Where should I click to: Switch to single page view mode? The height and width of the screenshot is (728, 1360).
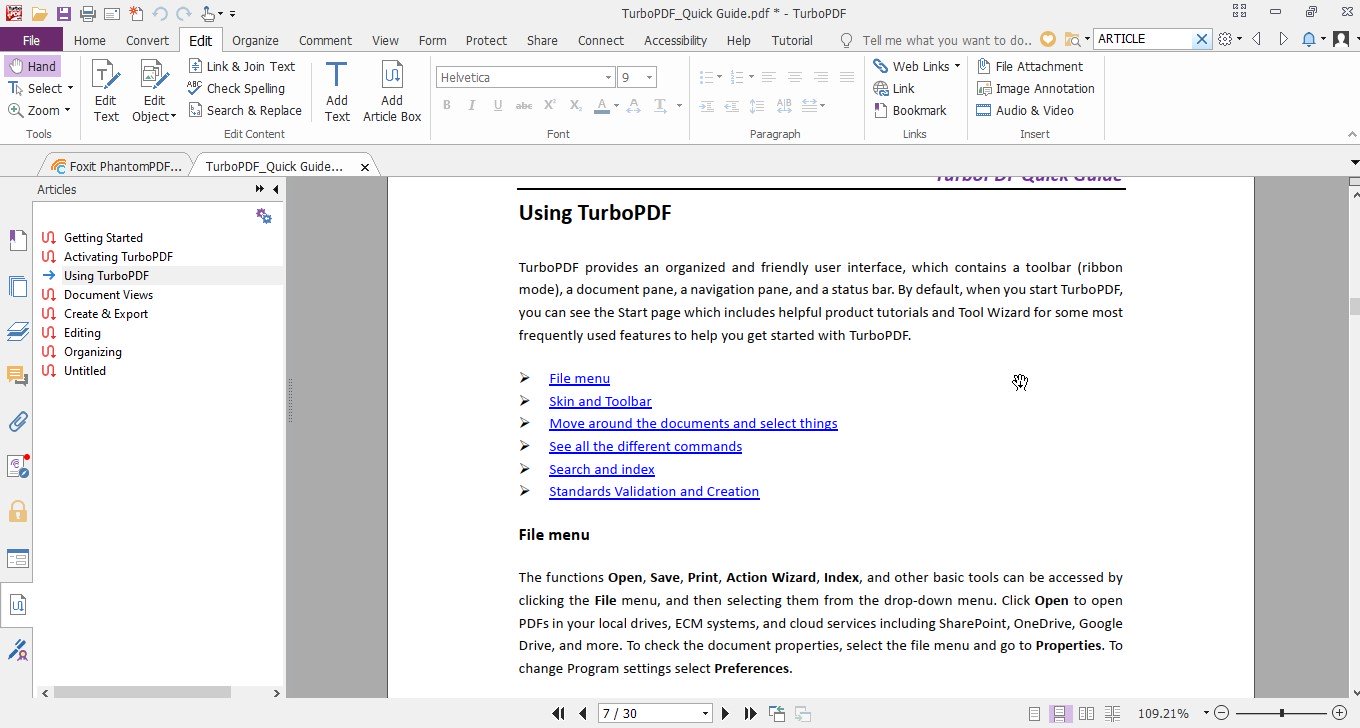(x=1035, y=713)
